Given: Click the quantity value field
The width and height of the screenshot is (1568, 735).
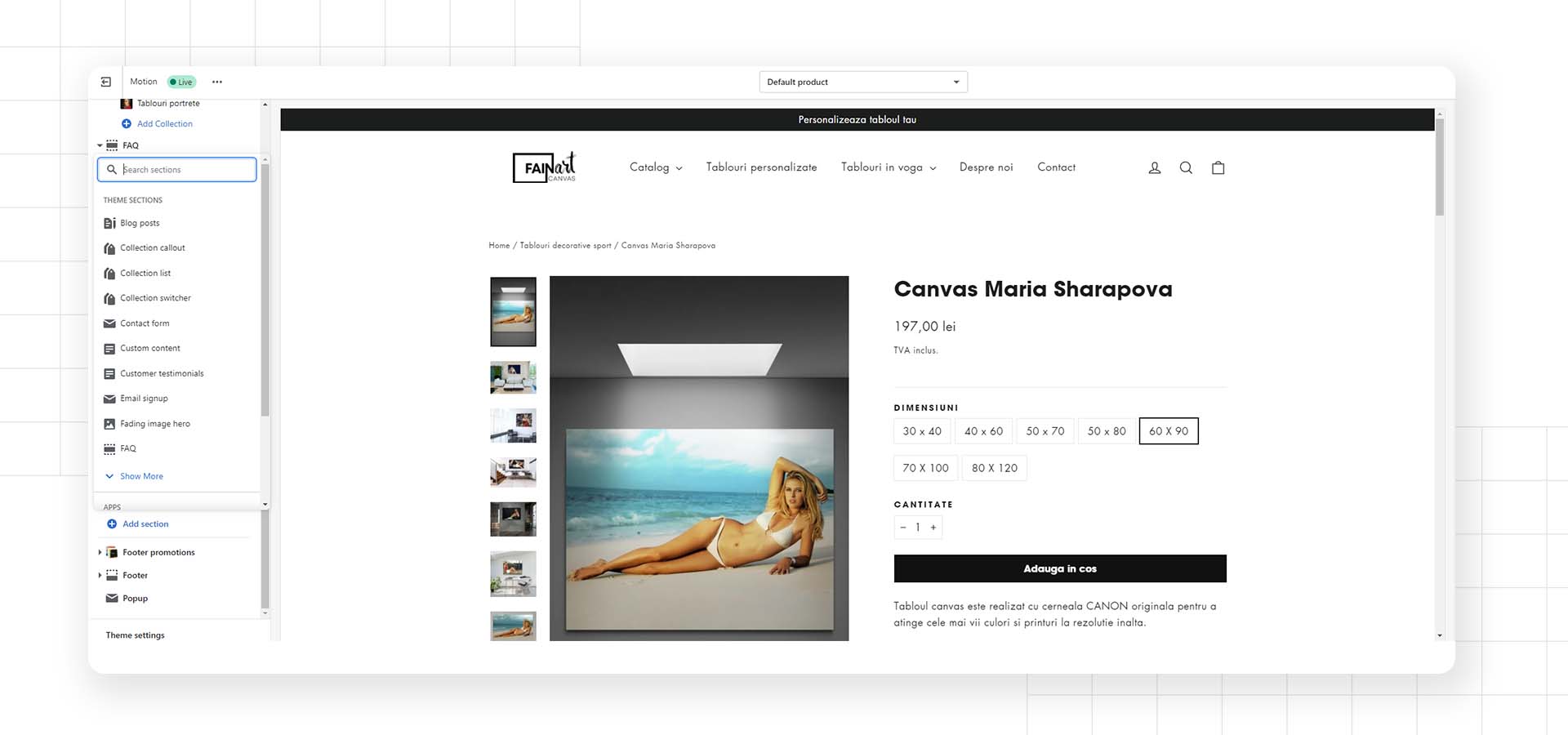Looking at the screenshot, I should (918, 528).
